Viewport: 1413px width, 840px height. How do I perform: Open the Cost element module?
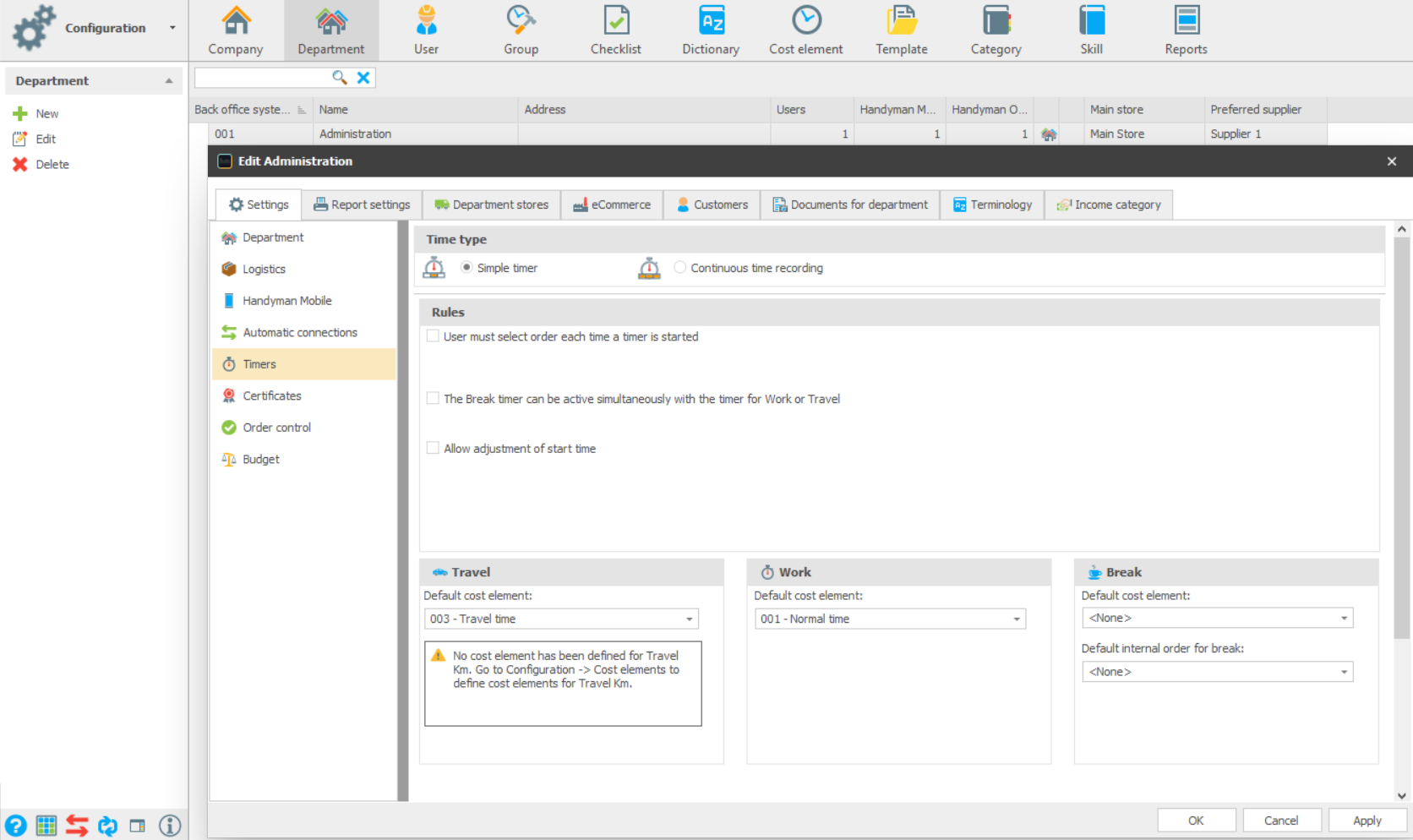(806, 30)
